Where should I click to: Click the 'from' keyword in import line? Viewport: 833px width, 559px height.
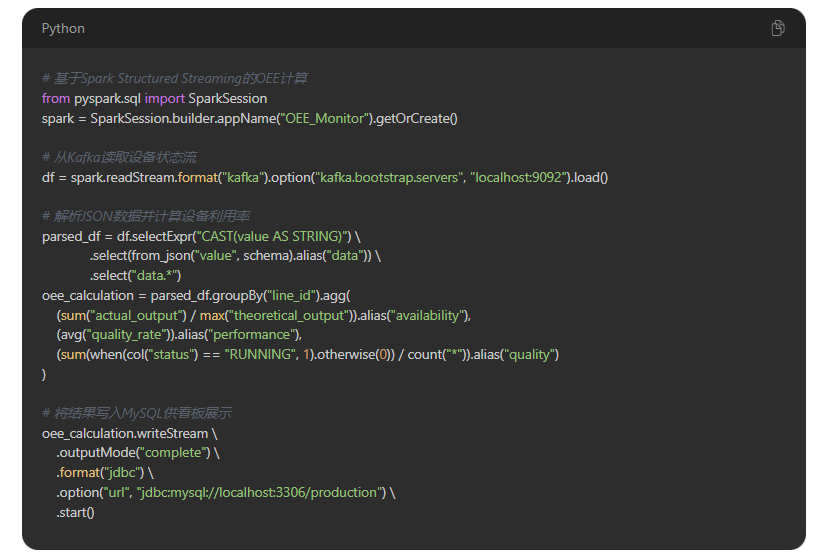[56, 99]
